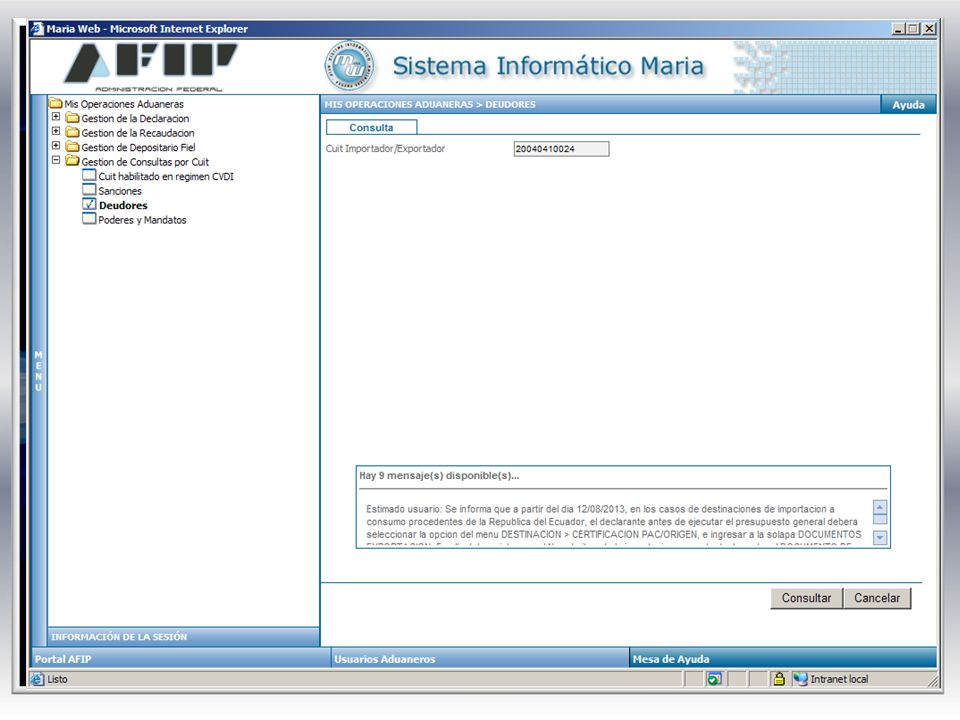Click the messages box scroll up arrow
This screenshot has height=720, width=960.
(880, 507)
